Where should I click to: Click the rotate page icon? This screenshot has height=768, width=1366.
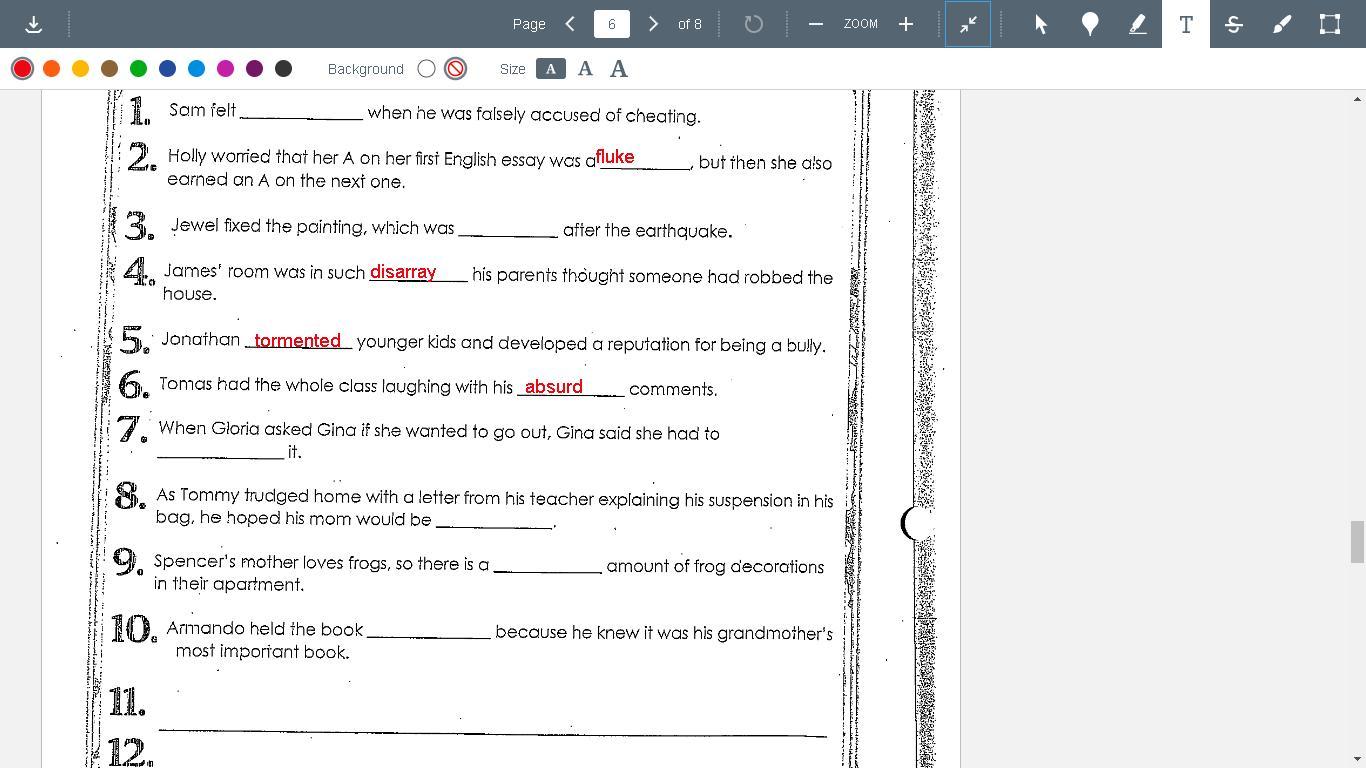(x=753, y=24)
